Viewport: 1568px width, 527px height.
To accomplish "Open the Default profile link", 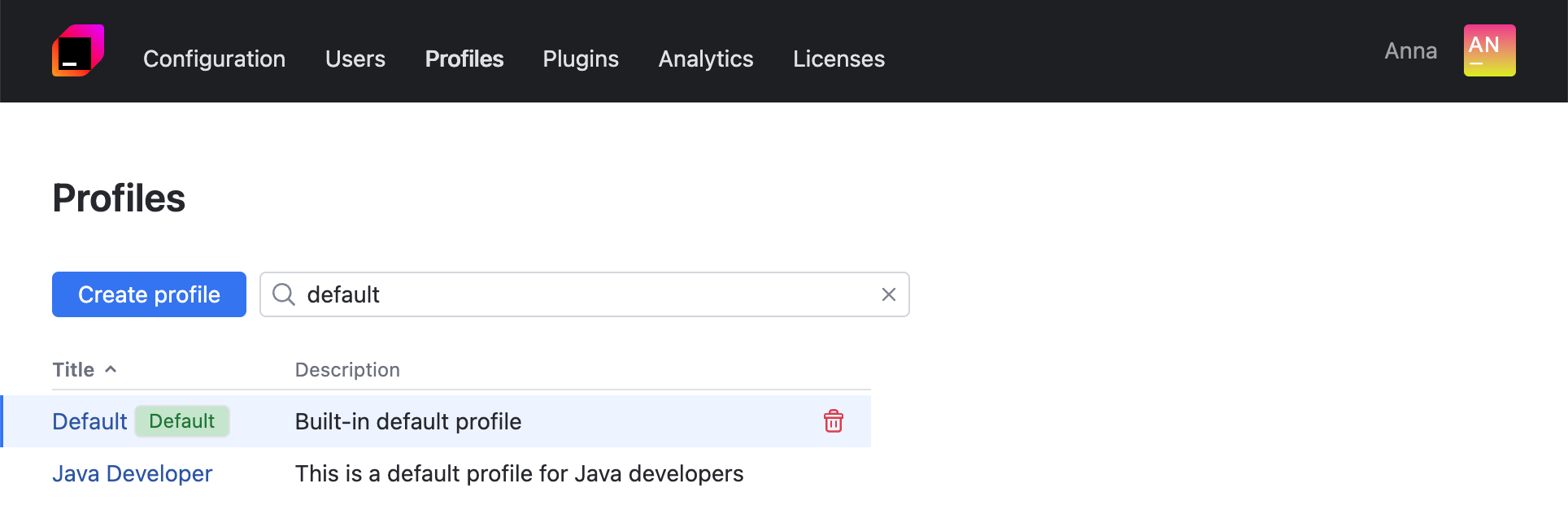I will tap(89, 421).
